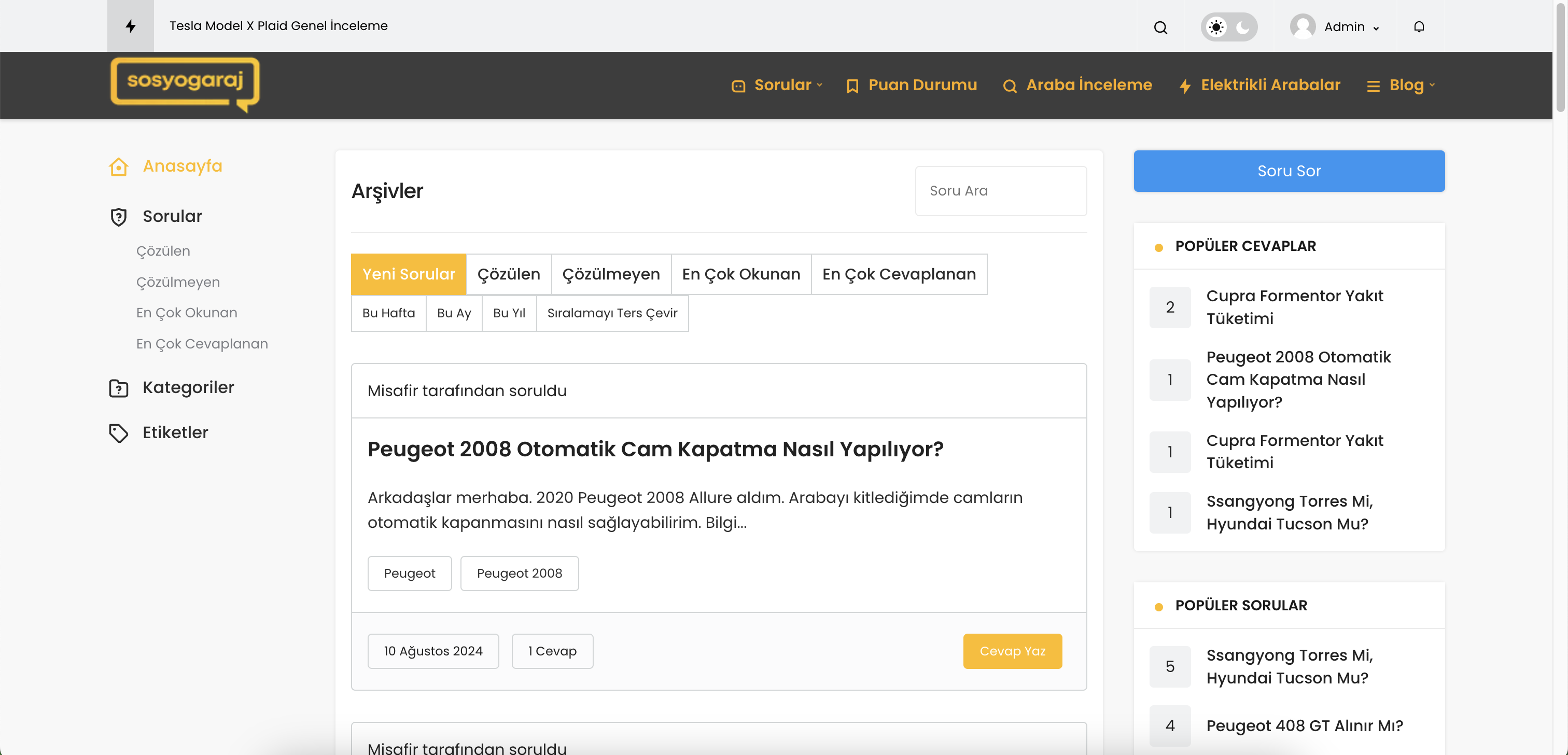The width and height of the screenshot is (1568, 755).
Task: Open Puan Durumu page
Action: pos(922,85)
